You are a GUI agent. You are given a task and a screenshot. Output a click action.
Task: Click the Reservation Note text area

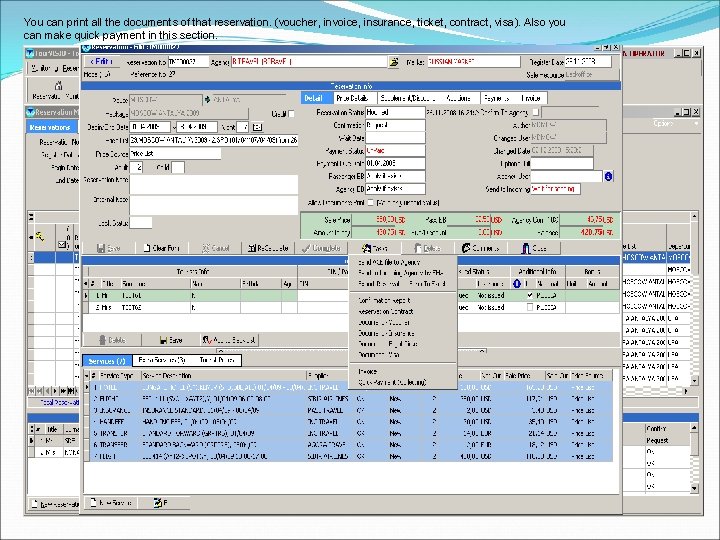(x=214, y=184)
